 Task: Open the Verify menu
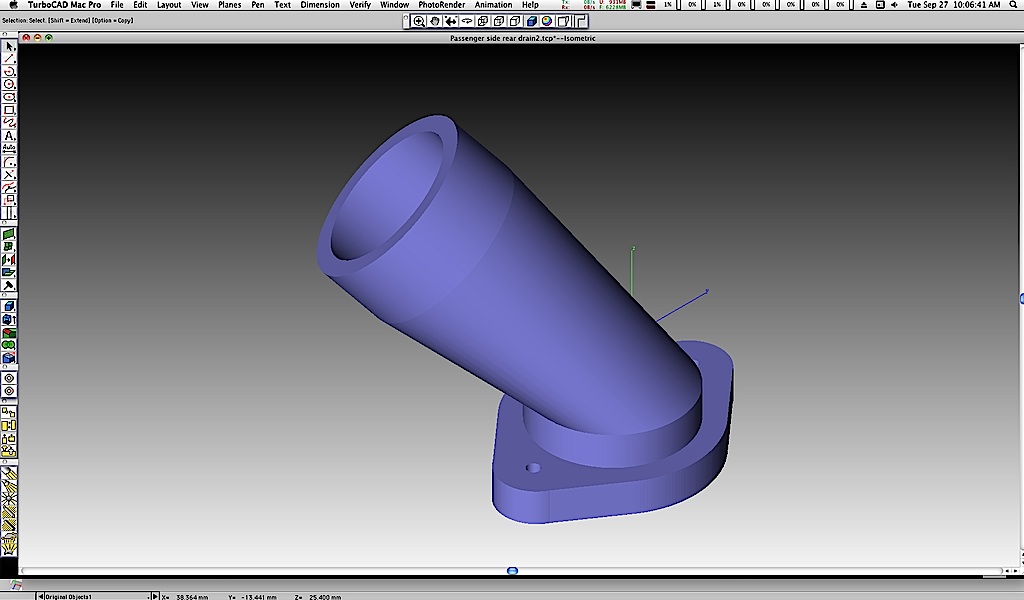360,5
